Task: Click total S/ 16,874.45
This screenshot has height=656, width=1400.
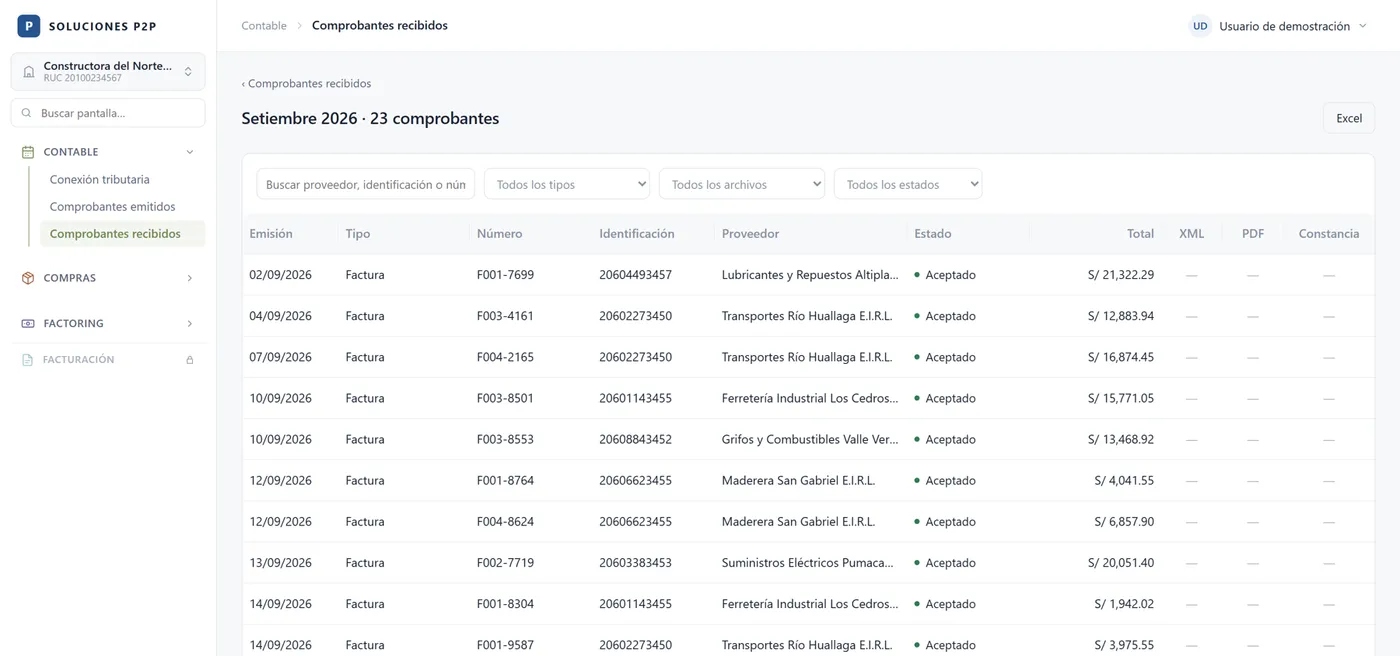Action: tap(1121, 357)
